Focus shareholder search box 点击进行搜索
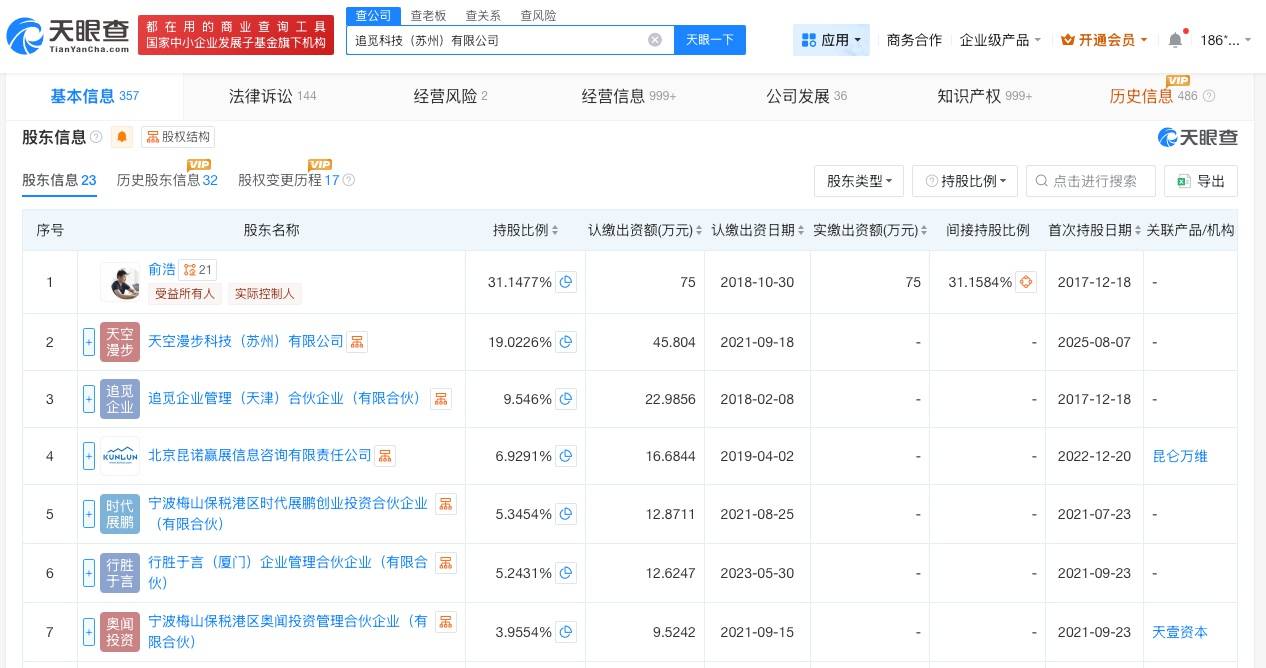1266x668 pixels. tap(1090, 181)
